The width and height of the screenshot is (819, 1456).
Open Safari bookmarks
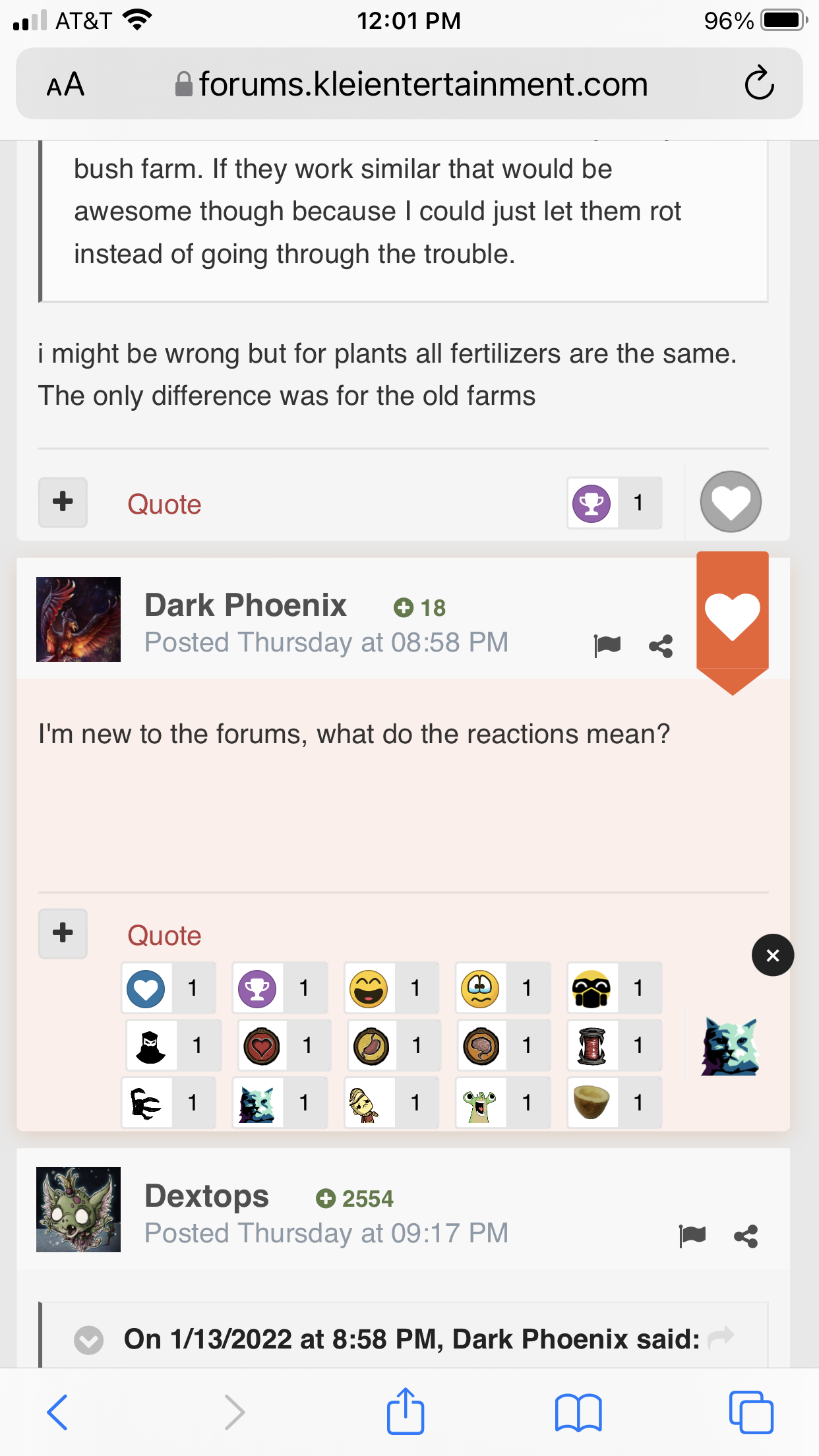pyautogui.click(x=578, y=1412)
